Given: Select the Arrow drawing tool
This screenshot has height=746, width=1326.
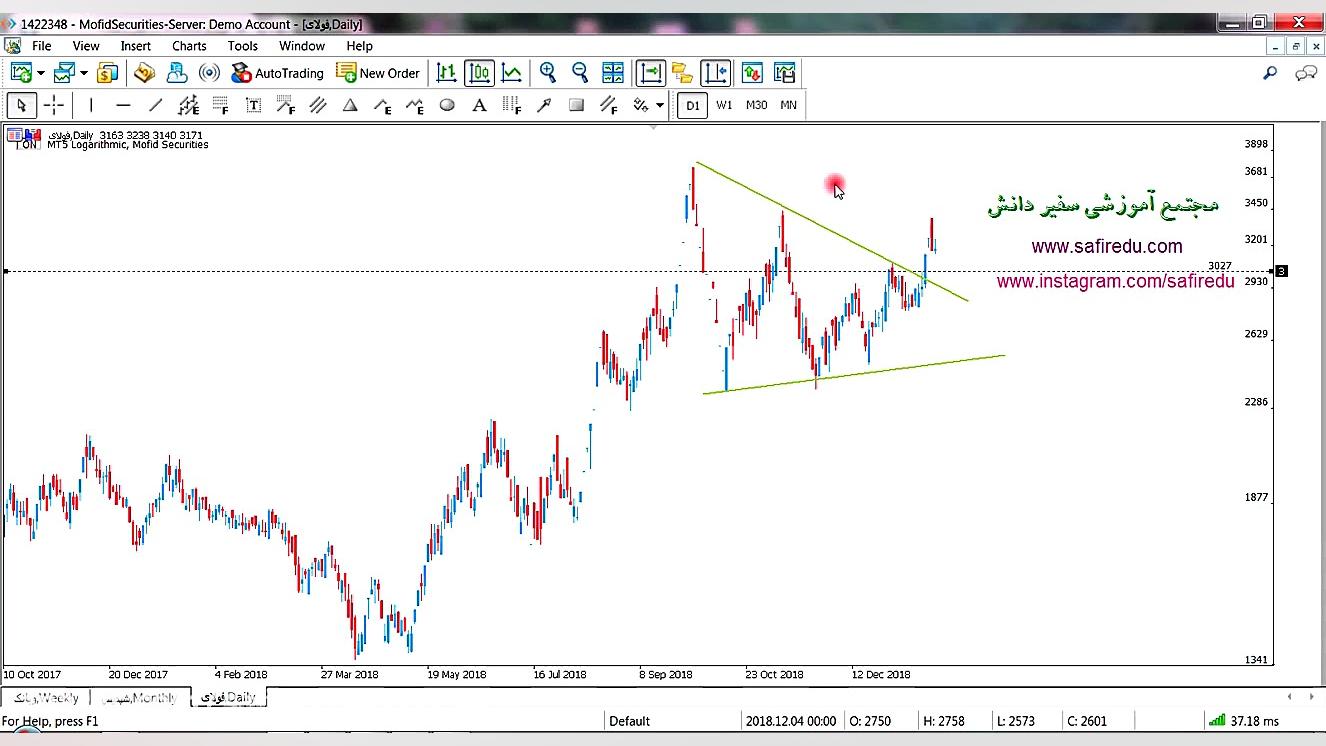Looking at the screenshot, I should [x=544, y=105].
